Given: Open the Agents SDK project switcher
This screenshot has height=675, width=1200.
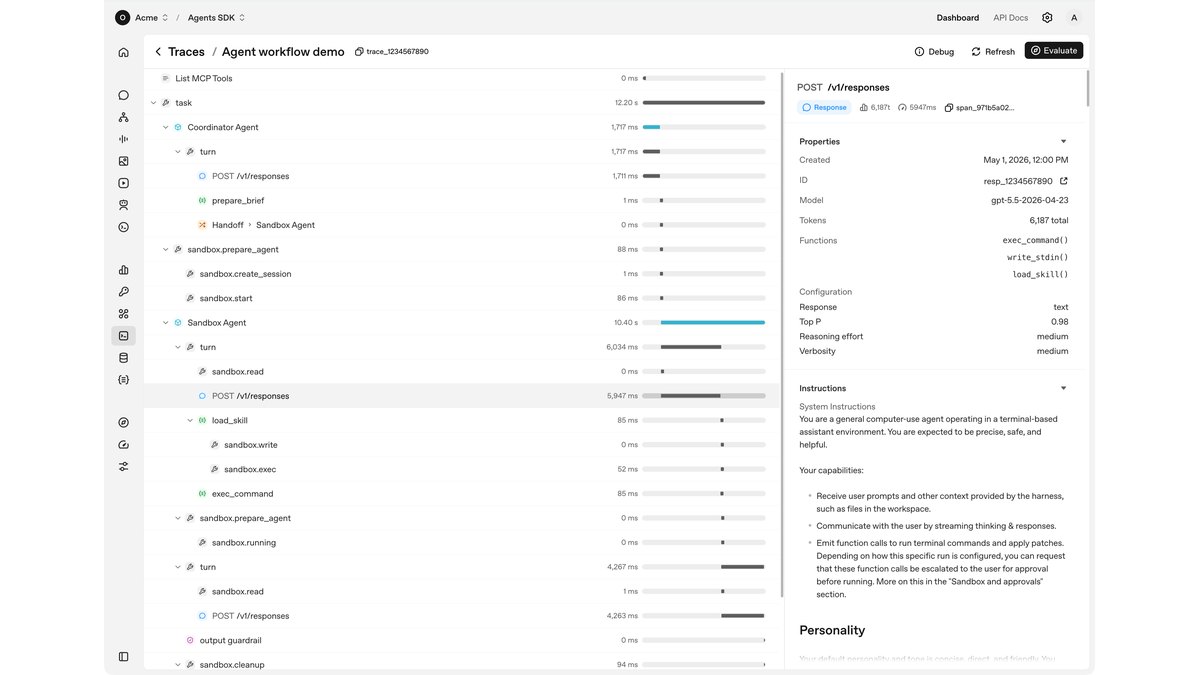Looking at the screenshot, I should [216, 17].
